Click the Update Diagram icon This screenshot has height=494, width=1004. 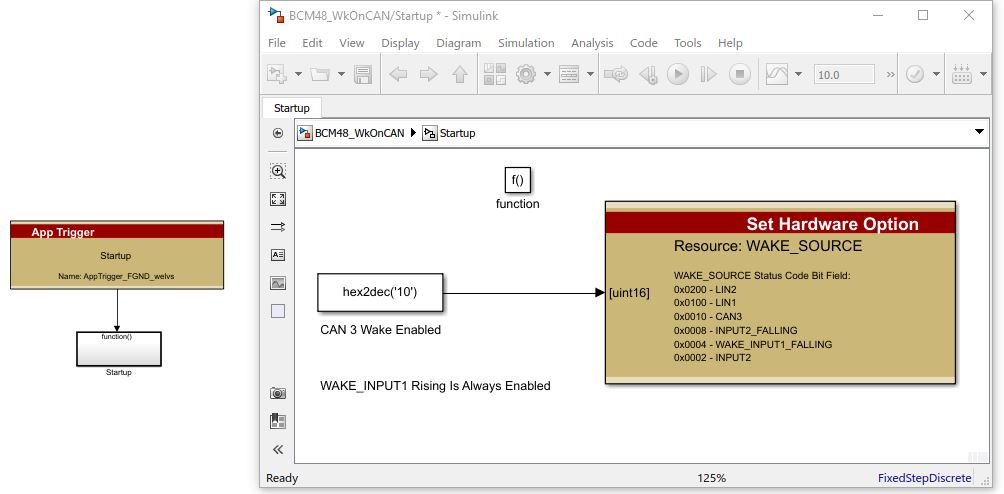(x=616, y=74)
